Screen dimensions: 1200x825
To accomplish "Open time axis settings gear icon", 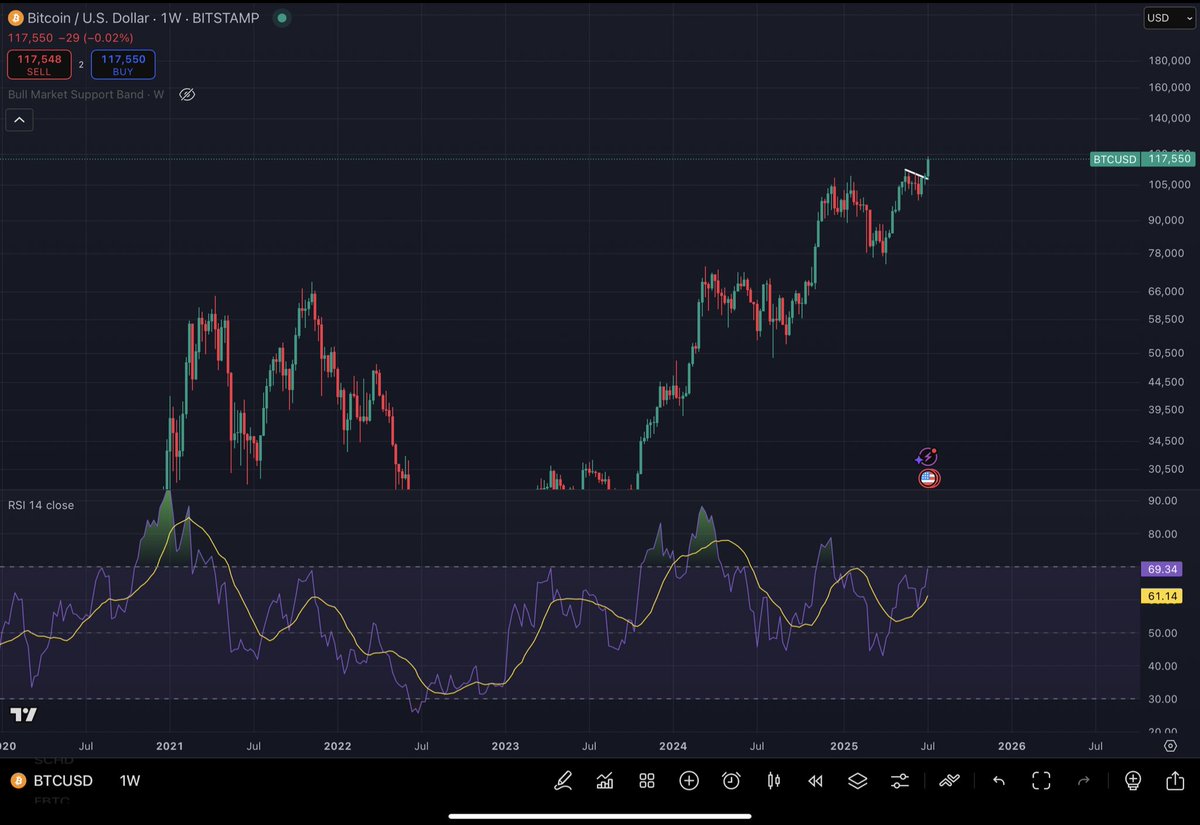I will [1169, 745].
